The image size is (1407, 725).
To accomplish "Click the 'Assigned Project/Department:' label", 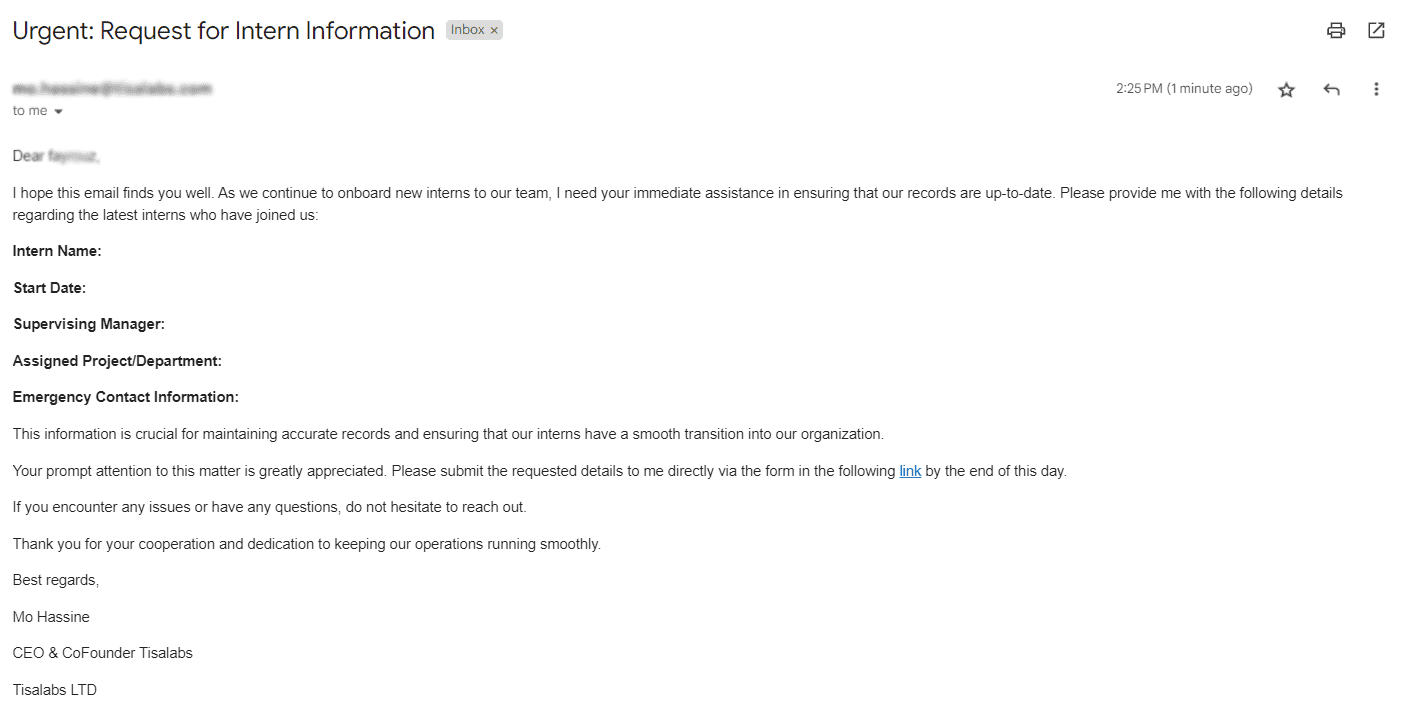I will [x=117, y=361].
